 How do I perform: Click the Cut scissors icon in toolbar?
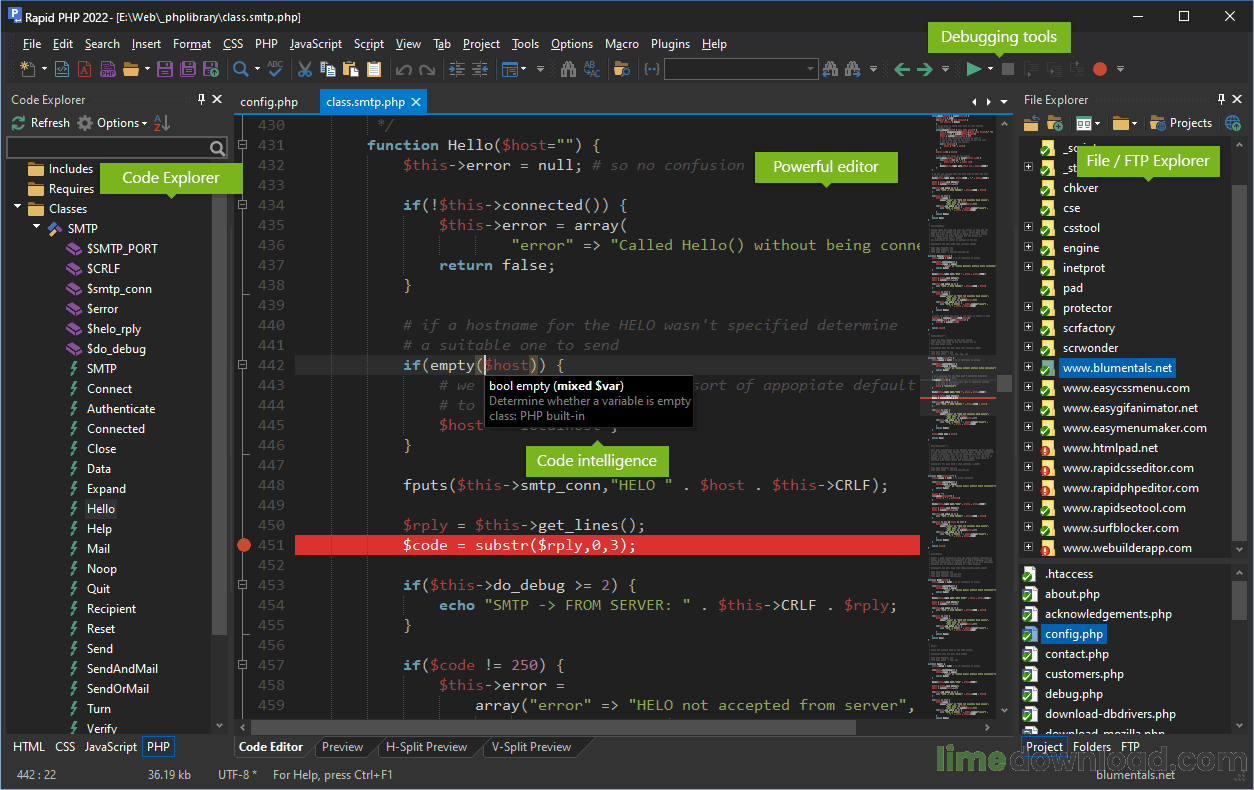click(x=304, y=69)
